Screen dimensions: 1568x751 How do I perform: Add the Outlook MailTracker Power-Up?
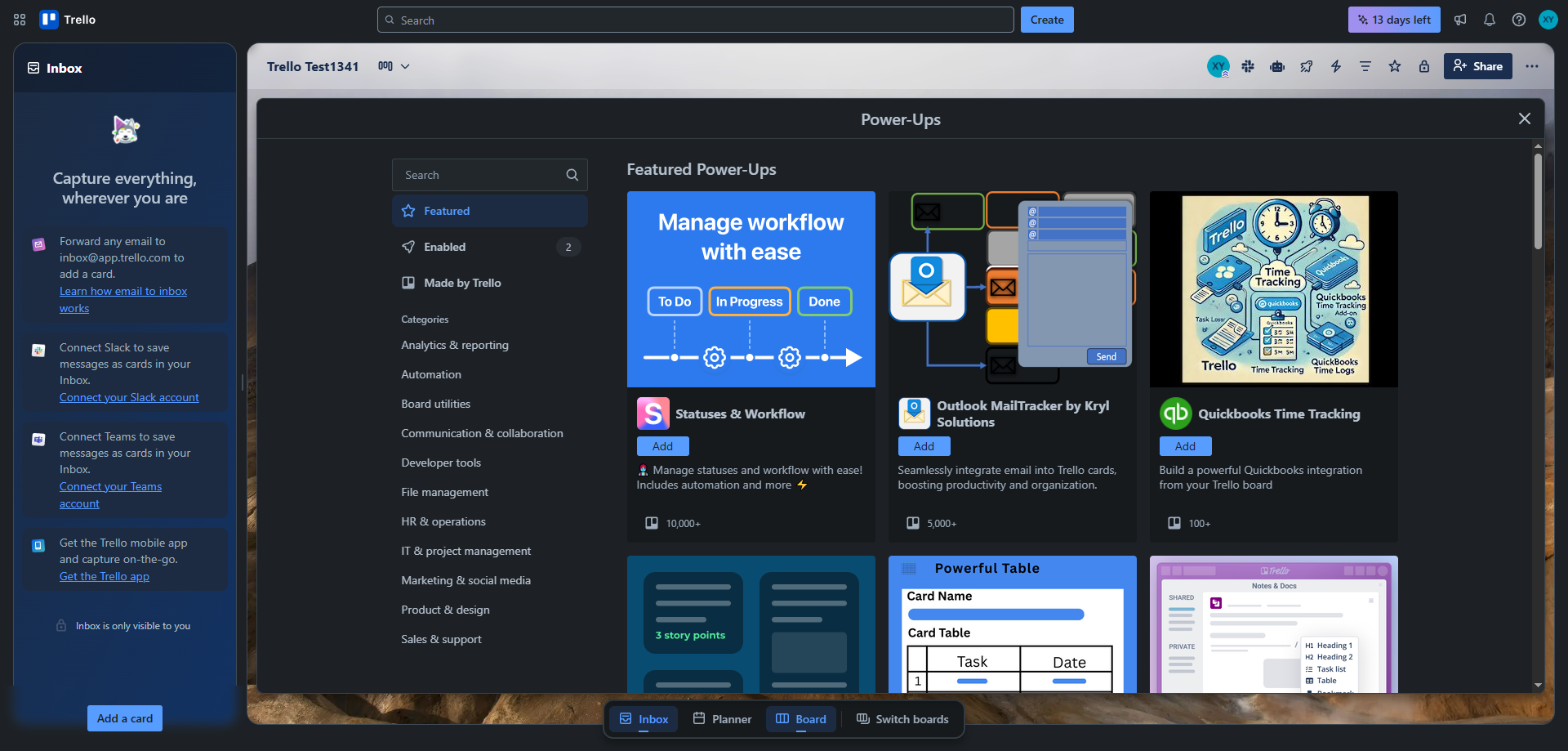click(x=924, y=446)
